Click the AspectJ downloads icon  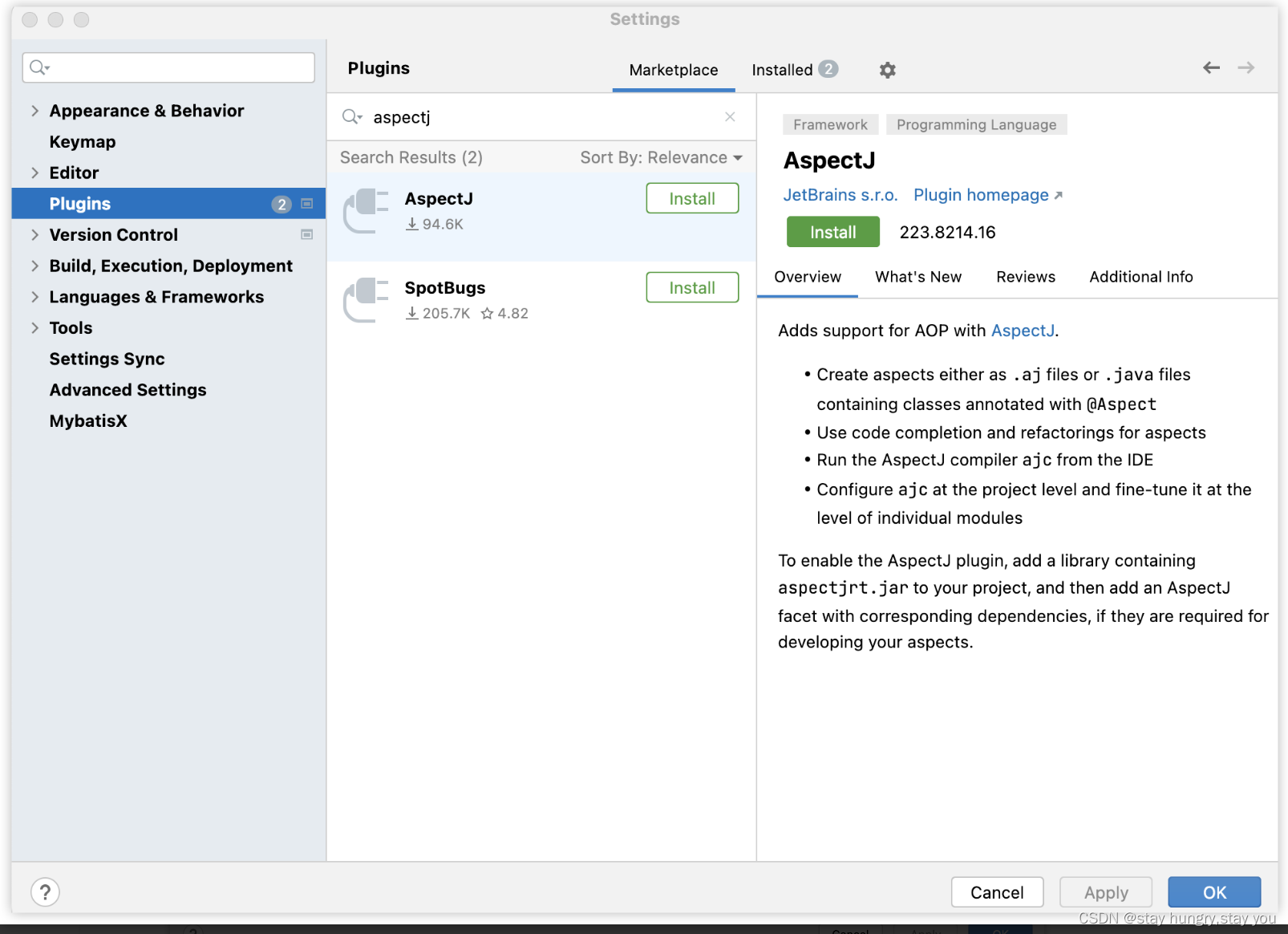click(x=411, y=225)
